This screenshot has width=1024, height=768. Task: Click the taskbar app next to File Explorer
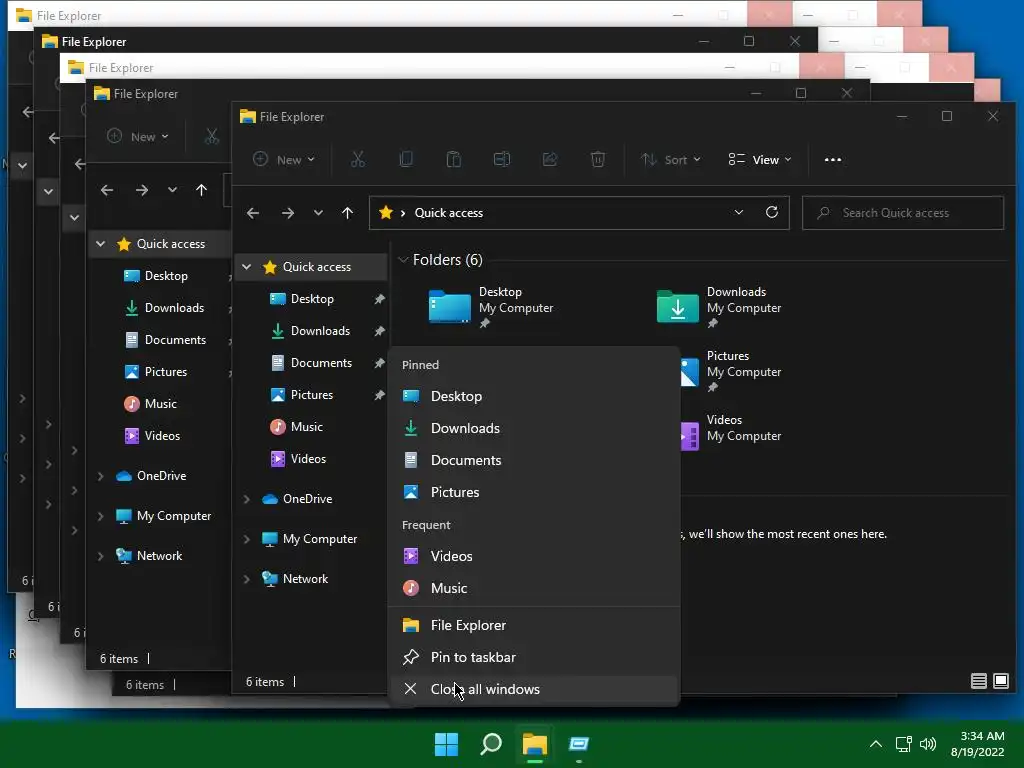[579, 744]
